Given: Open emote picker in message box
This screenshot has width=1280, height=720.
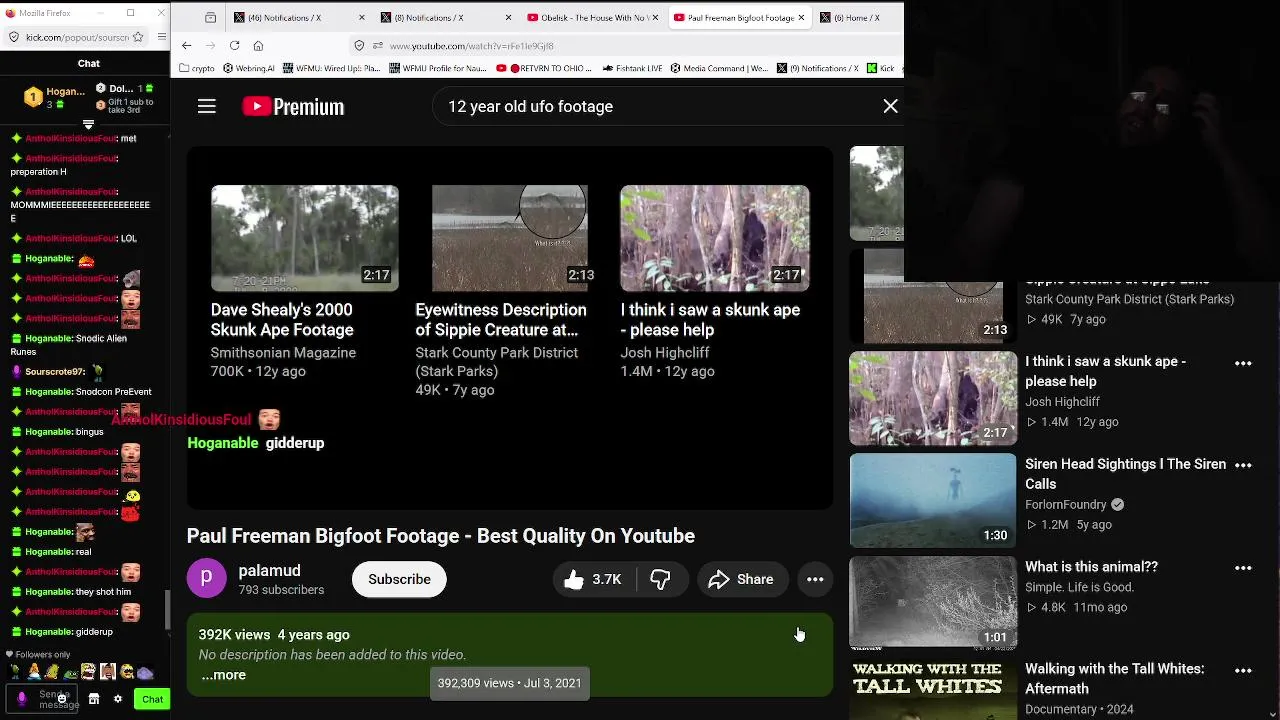Looking at the screenshot, I should tap(62, 699).
